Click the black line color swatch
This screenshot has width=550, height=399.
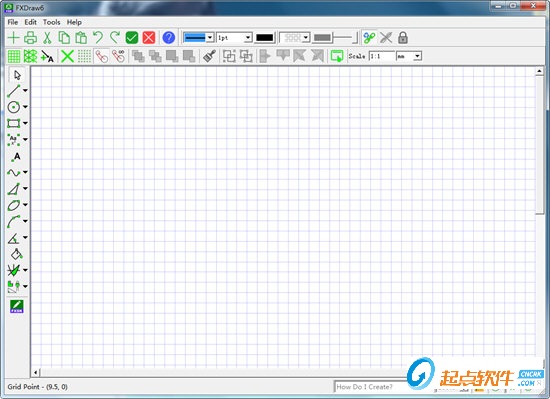[x=265, y=38]
